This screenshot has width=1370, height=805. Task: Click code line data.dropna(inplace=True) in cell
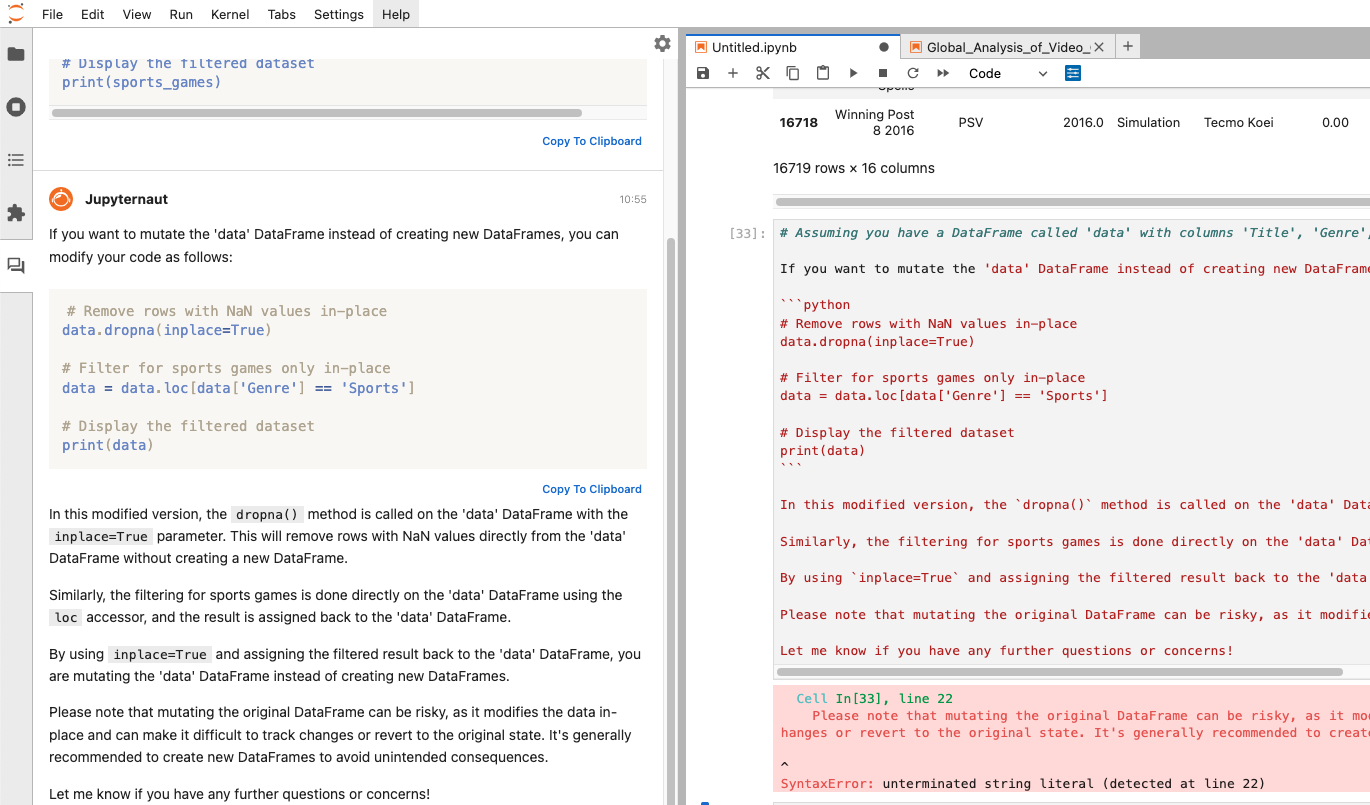pos(877,341)
